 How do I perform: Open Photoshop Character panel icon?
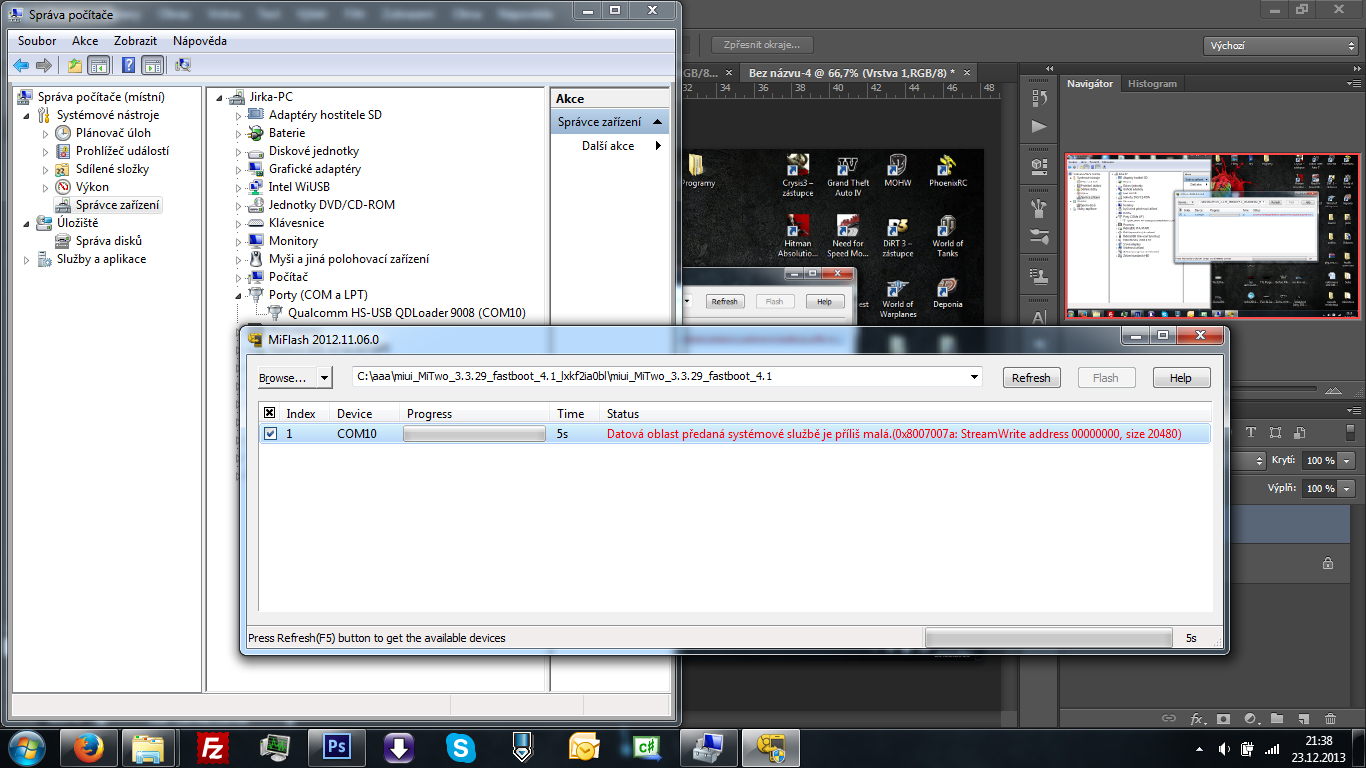point(1039,318)
